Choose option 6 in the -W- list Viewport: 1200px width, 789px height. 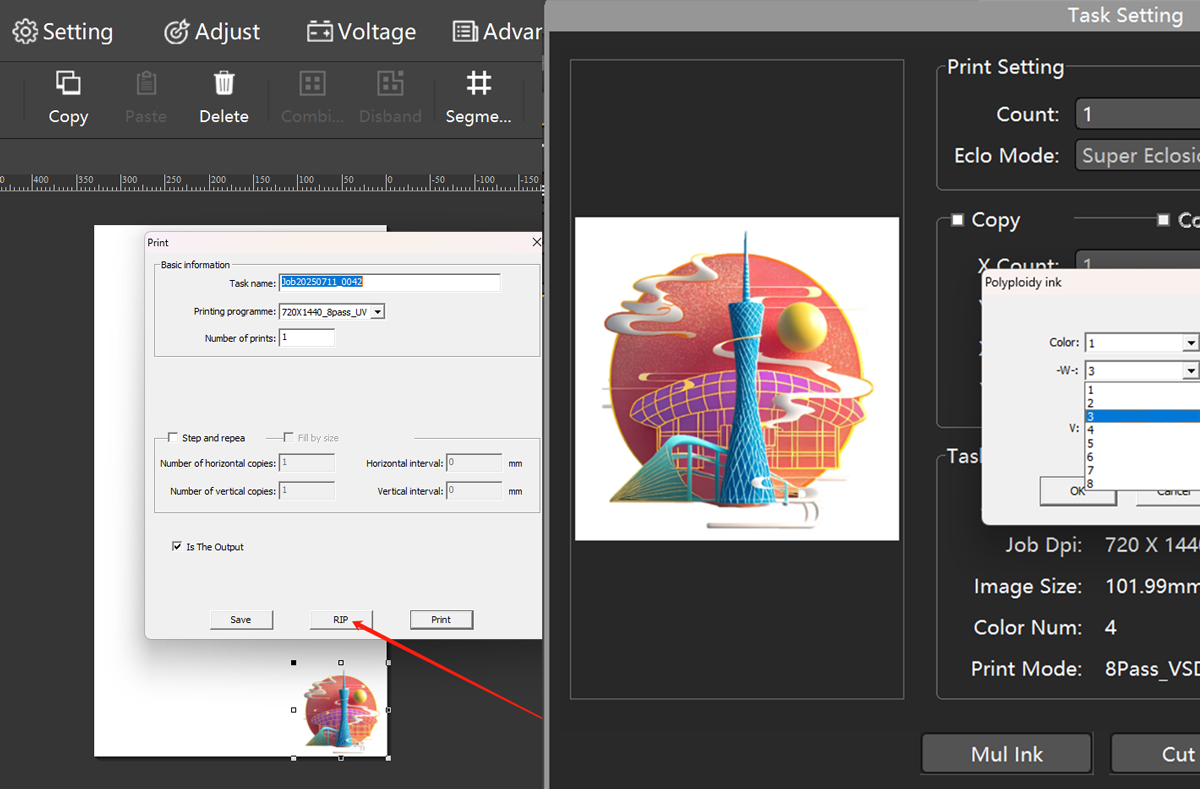[x=1142, y=457]
